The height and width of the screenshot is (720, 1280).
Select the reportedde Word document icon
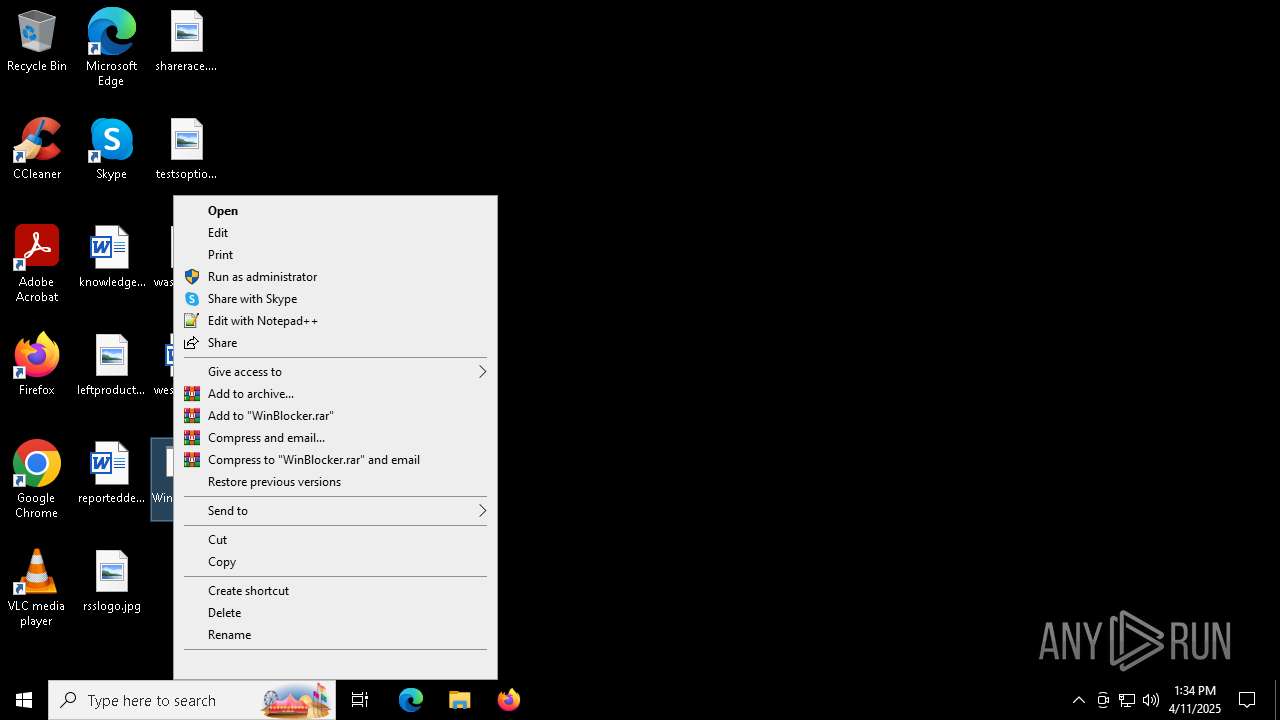(x=111, y=474)
